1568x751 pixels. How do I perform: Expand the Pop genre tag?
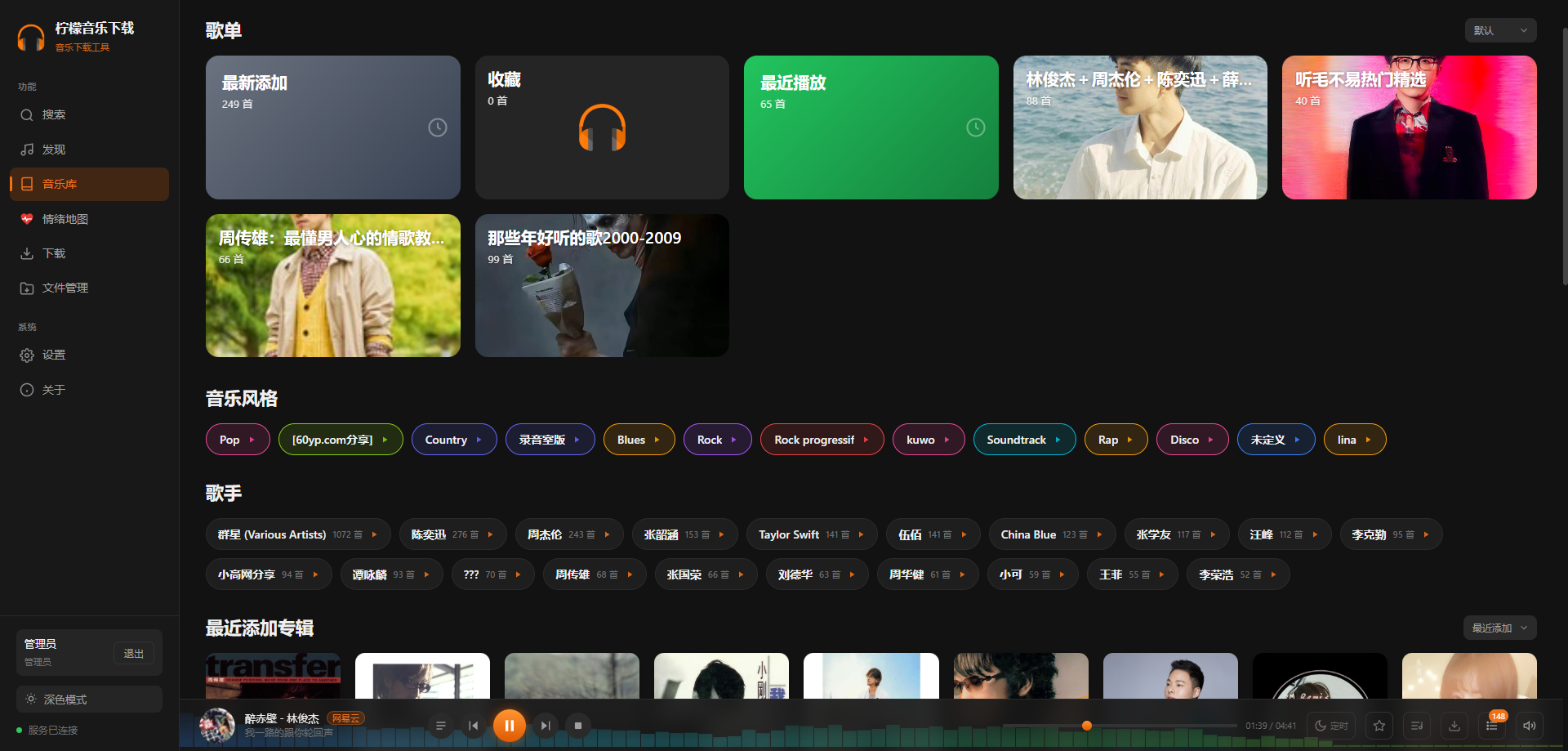(x=238, y=440)
